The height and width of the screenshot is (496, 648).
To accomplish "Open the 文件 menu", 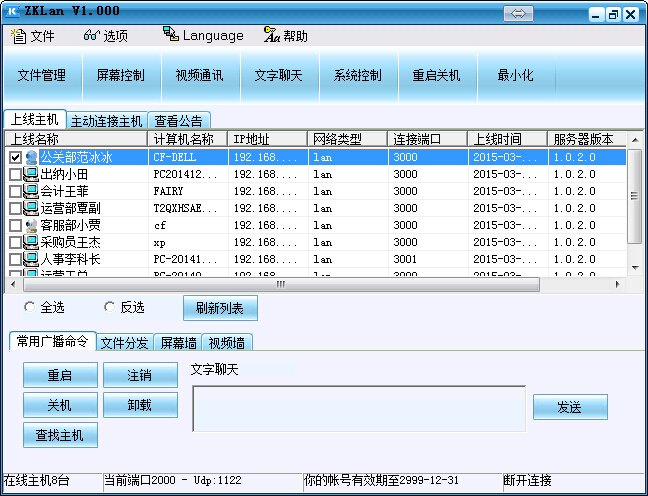I will pyautogui.click(x=32, y=36).
